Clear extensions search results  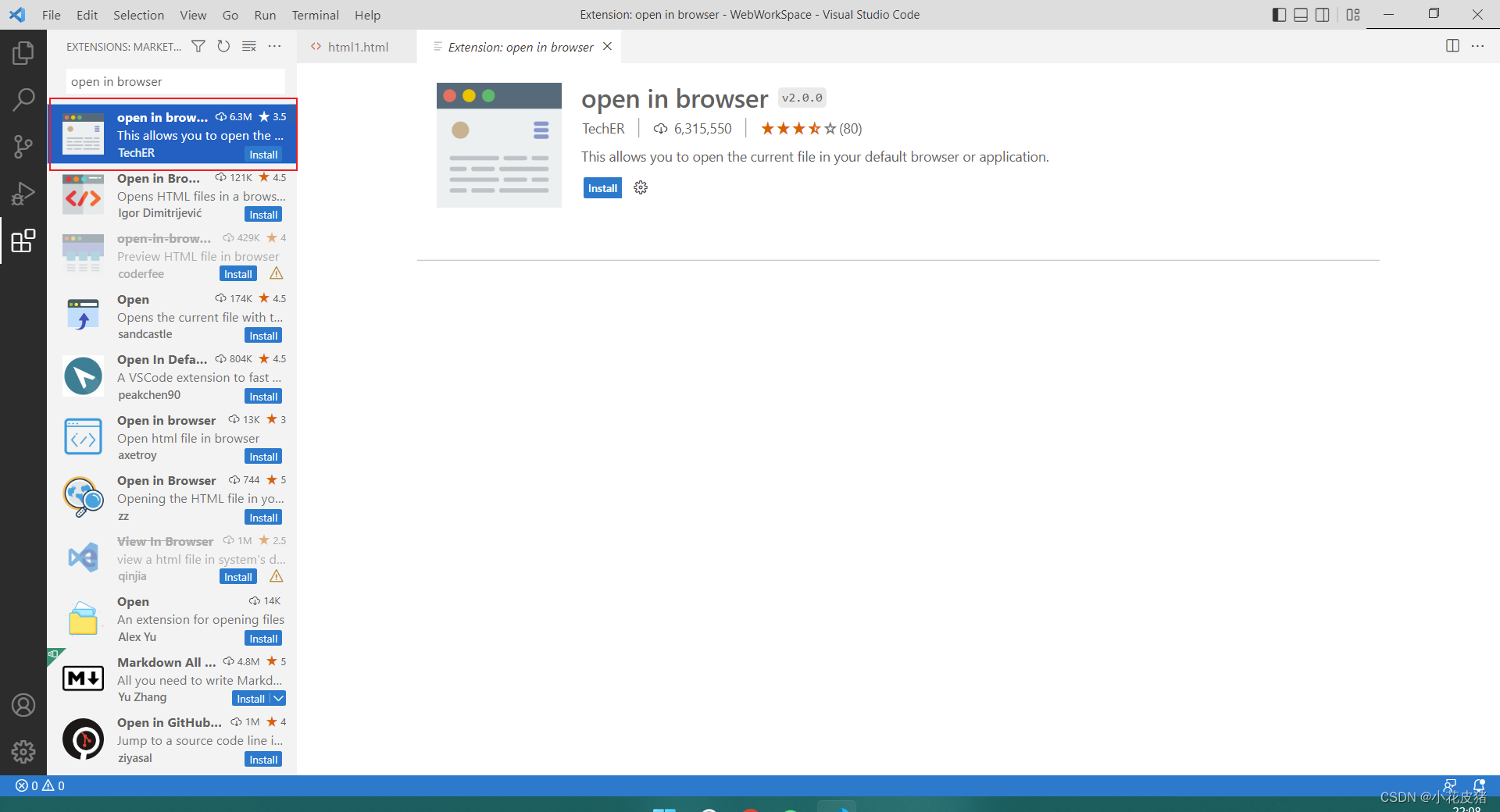click(x=249, y=46)
